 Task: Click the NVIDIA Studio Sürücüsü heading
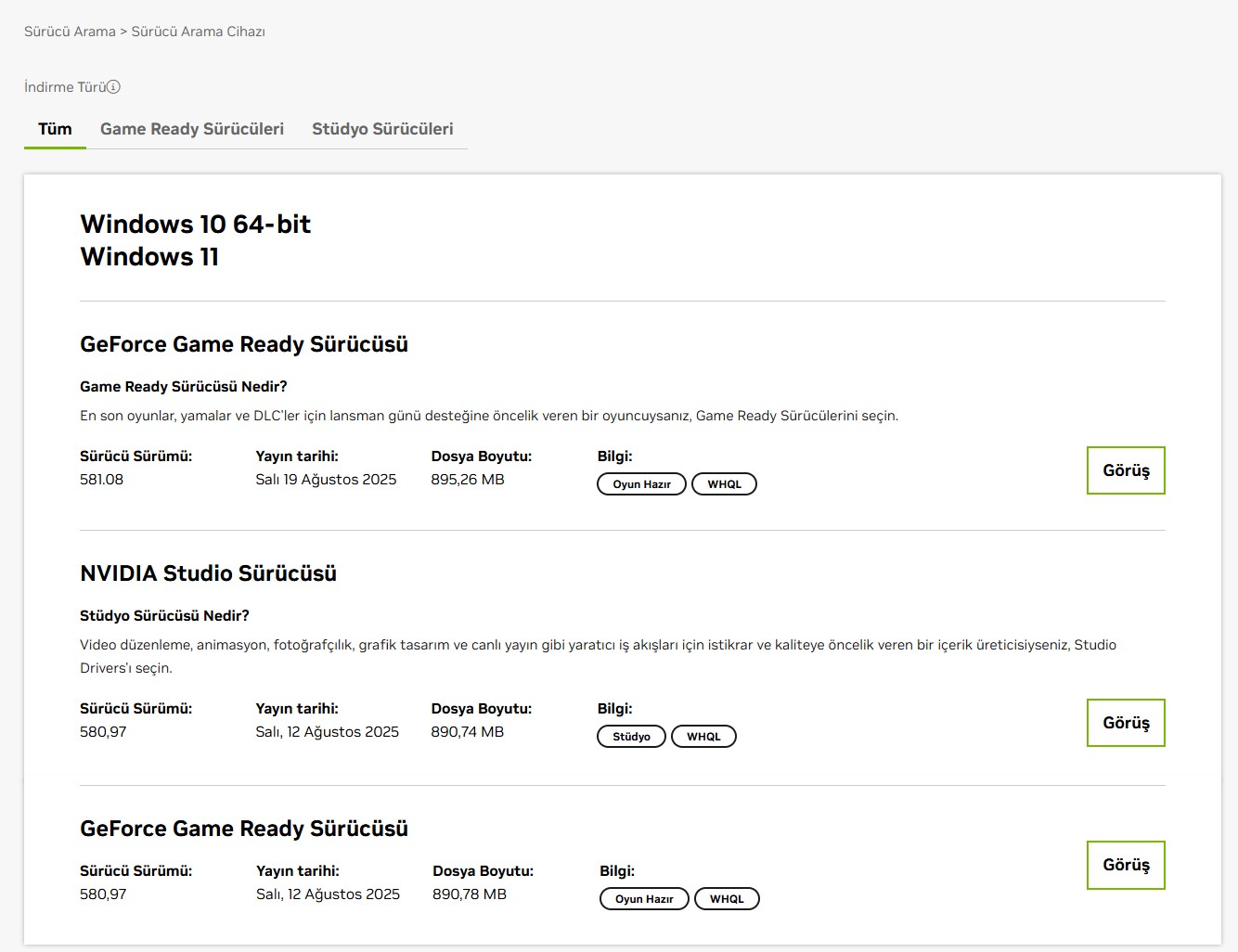click(x=208, y=573)
